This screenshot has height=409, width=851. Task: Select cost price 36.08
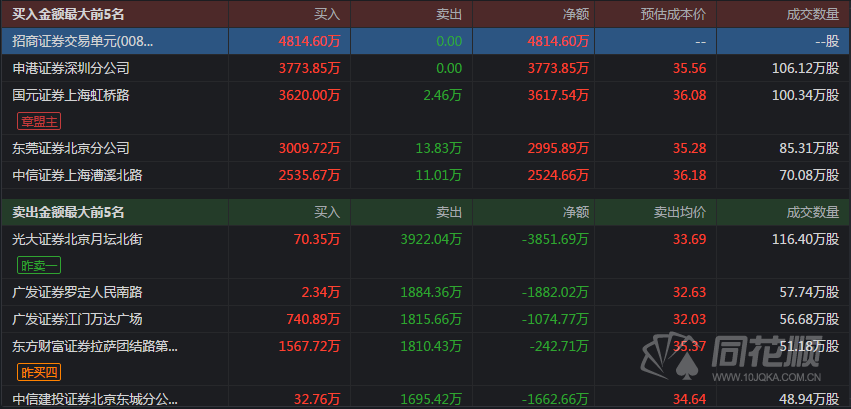[690, 95]
